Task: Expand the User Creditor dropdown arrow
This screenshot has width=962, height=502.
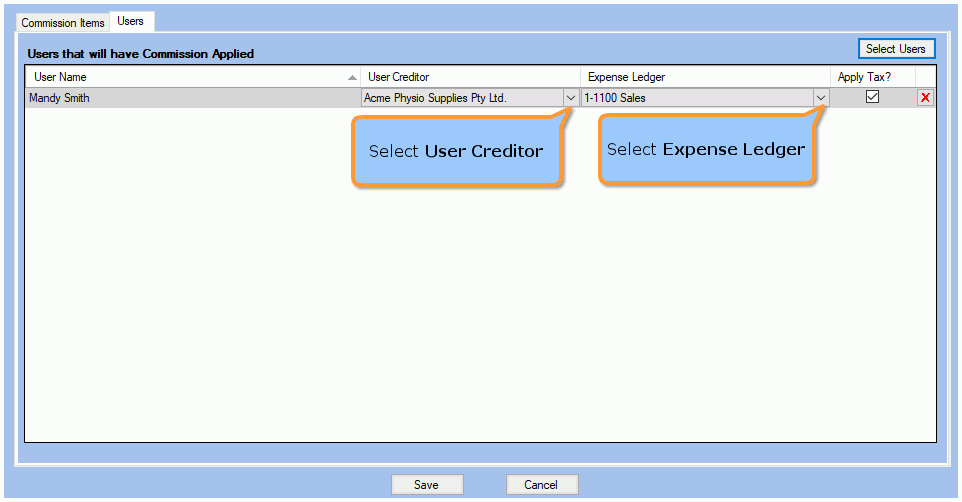Action: (x=571, y=98)
